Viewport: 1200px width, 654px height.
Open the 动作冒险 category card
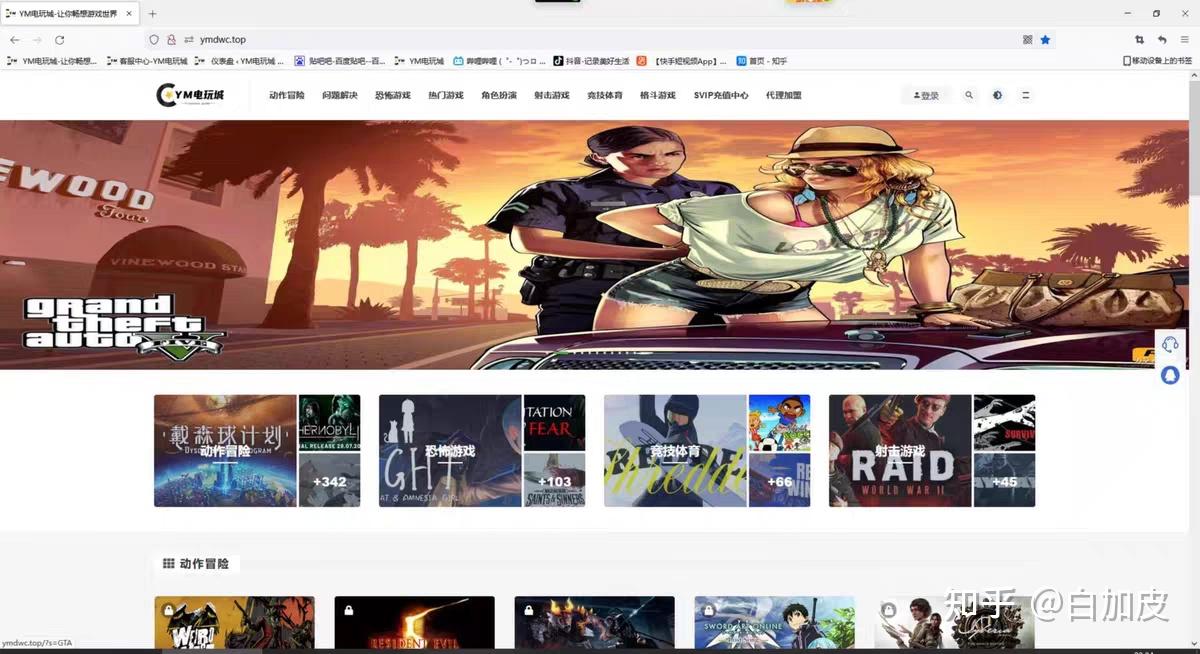[225, 451]
